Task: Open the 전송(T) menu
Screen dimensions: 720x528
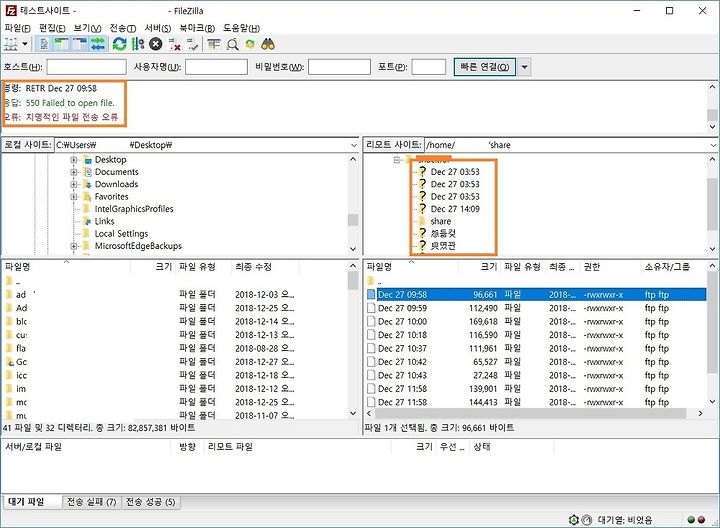Action: [x=123, y=28]
